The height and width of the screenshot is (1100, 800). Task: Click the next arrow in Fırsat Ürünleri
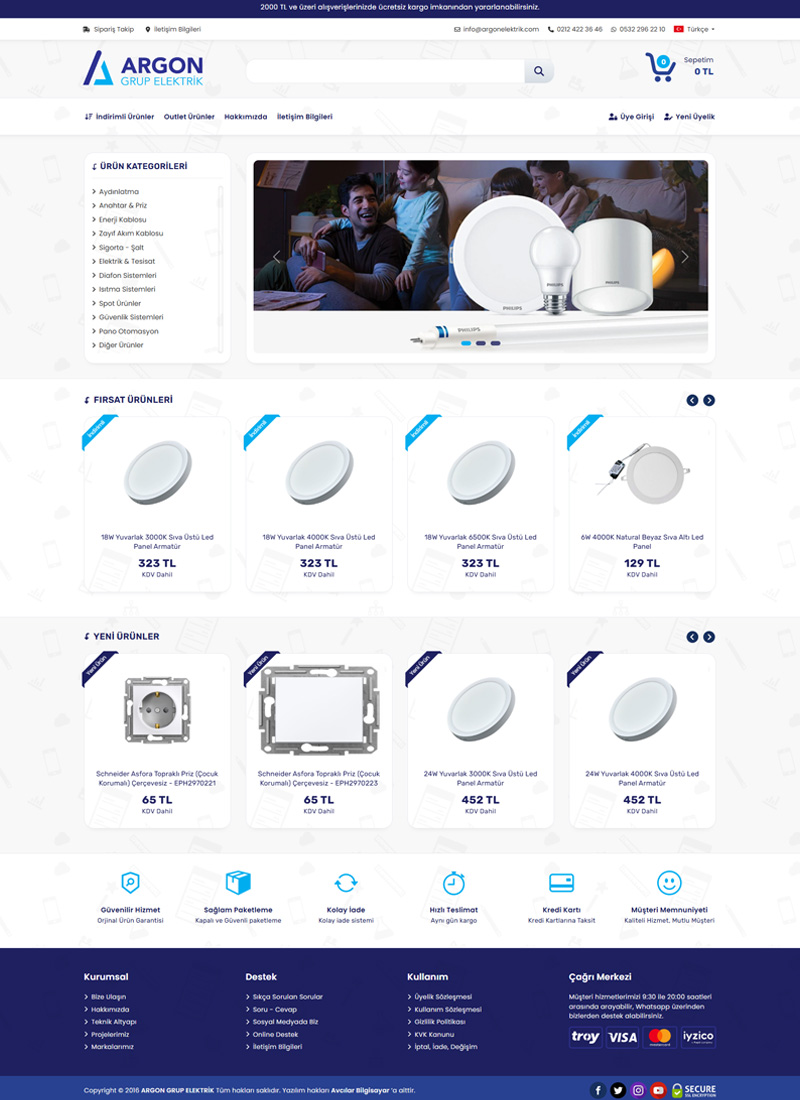tap(710, 399)
